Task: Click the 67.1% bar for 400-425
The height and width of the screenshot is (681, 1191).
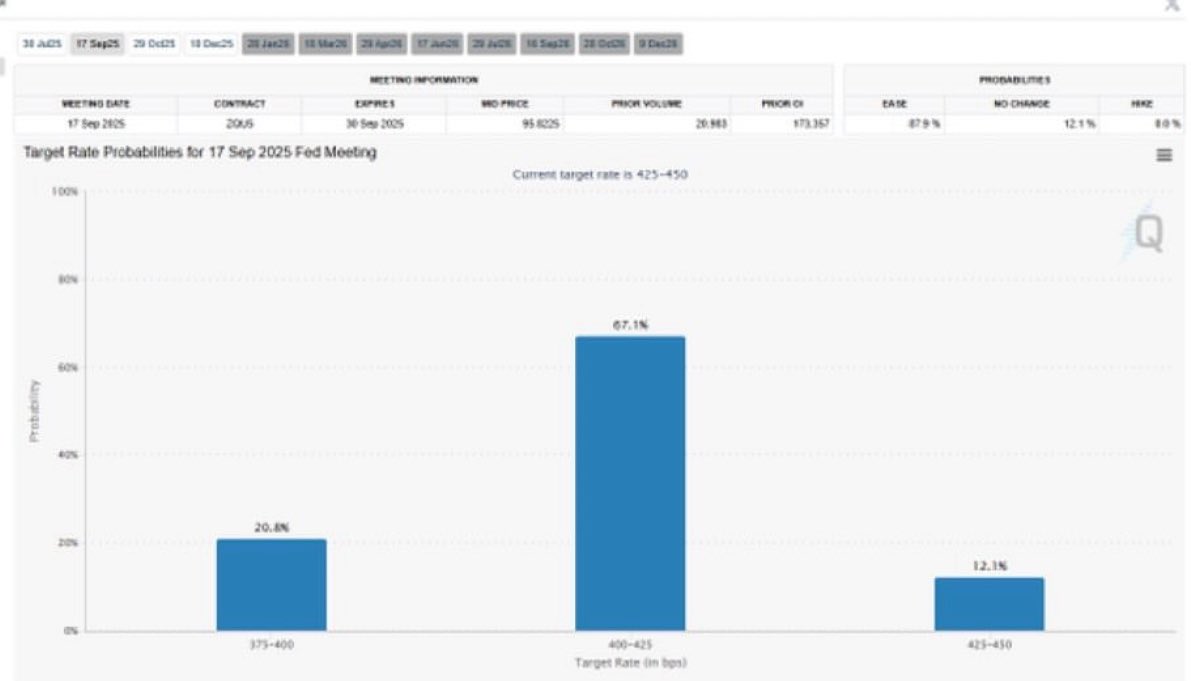Action: pyautogui.click(x=630, y=483)
